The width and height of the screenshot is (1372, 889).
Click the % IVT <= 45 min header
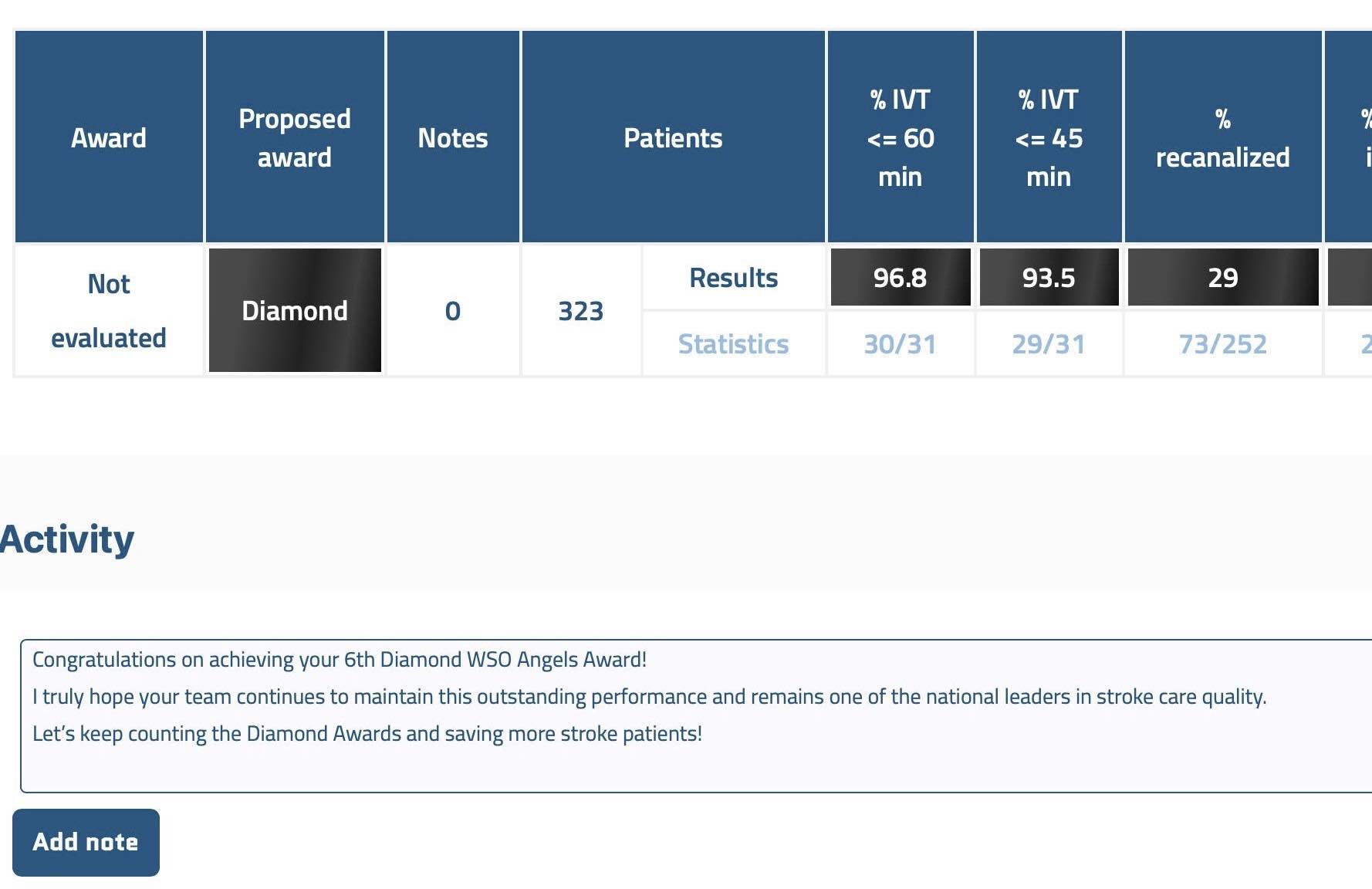tap(1049, 137)
